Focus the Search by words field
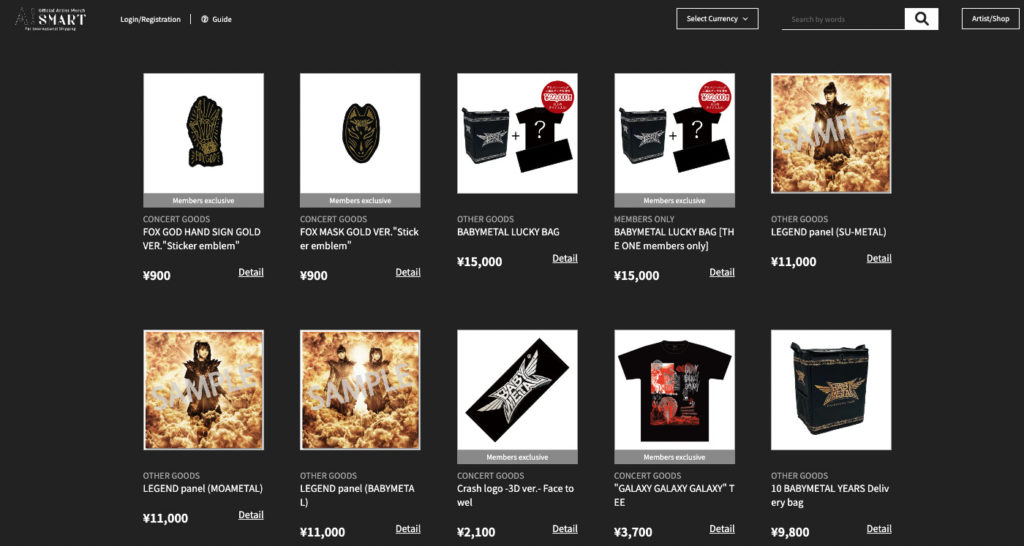This screenshot has height=546, width=1024. point(843,20)
